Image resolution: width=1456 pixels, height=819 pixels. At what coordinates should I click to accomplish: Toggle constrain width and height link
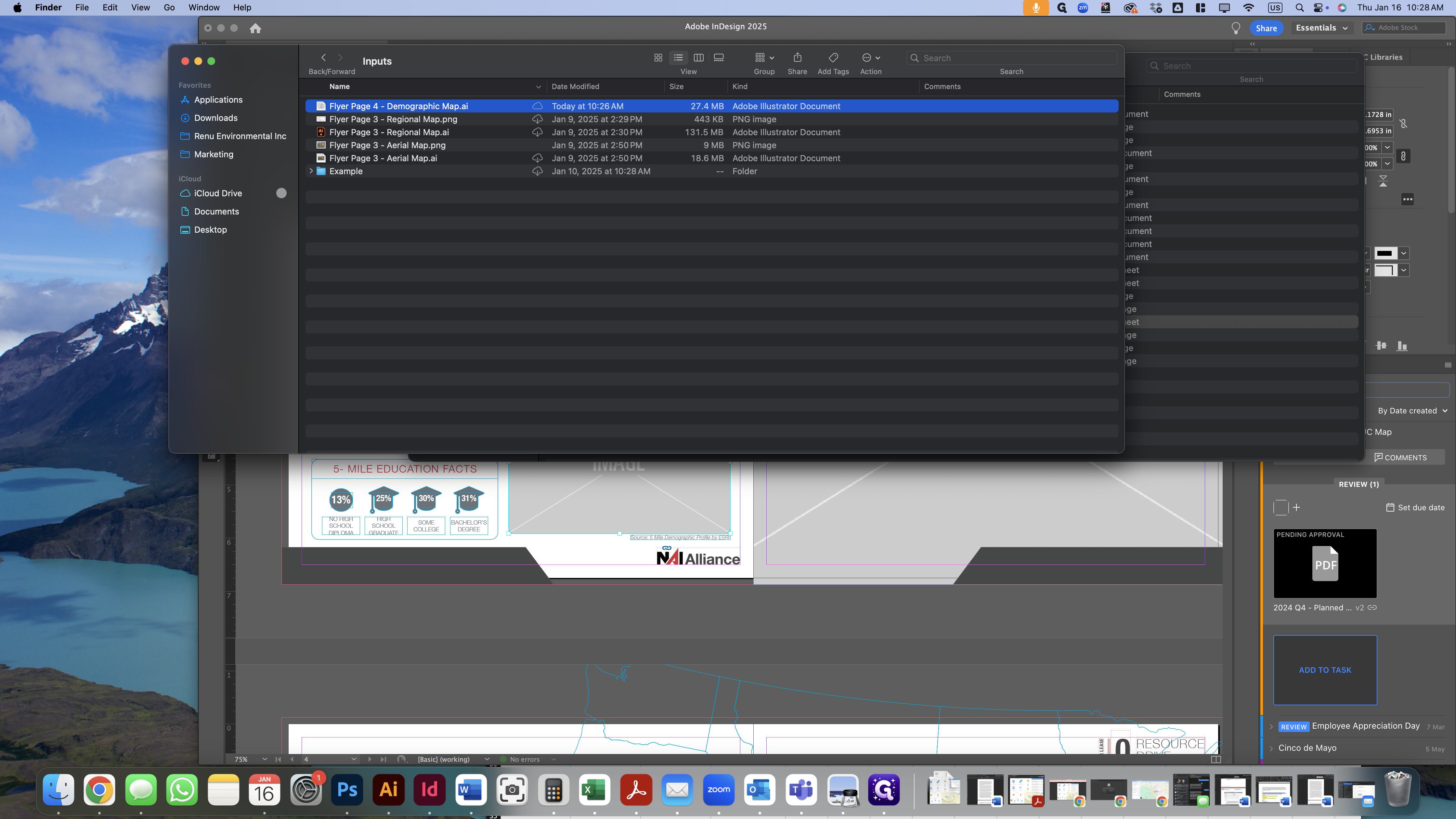click(1403, 123)
